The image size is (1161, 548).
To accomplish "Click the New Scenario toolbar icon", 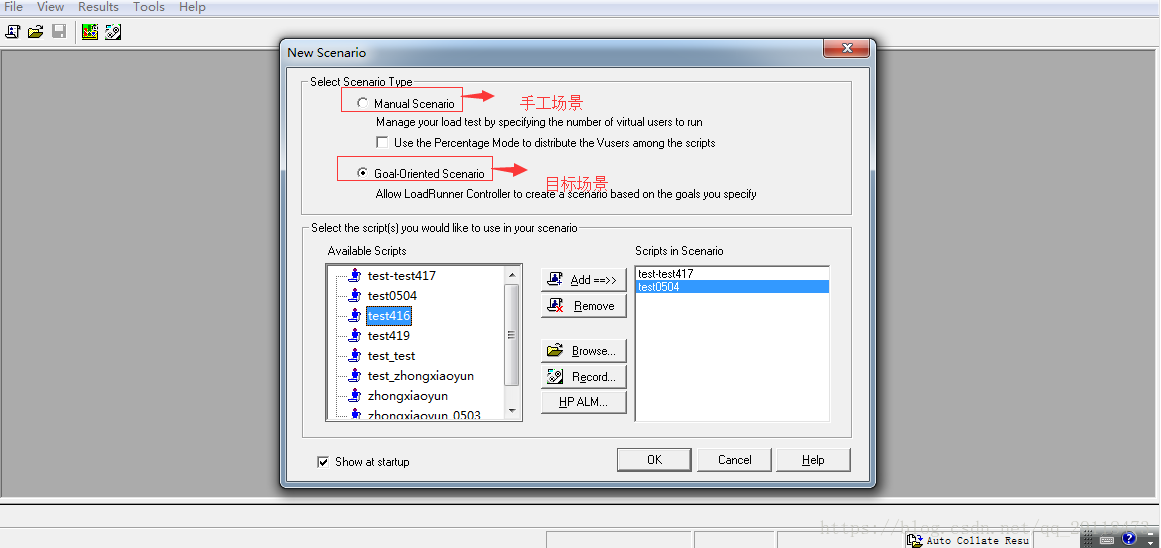I will (x=12, y=32).
